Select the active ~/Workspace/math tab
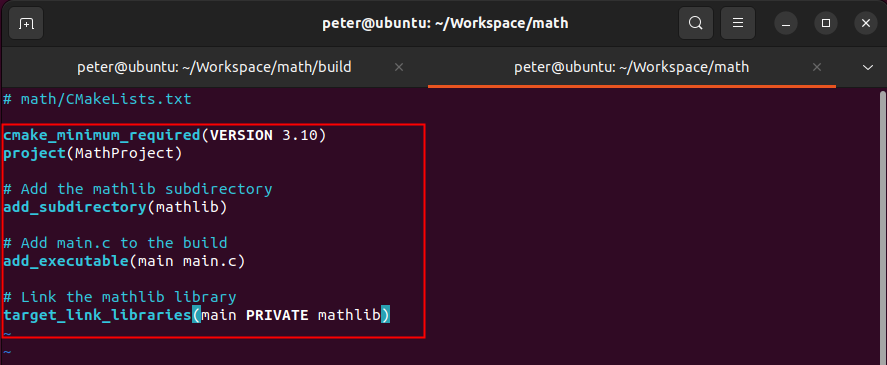This screenshot has width=887, height=365. click(632, 67)
